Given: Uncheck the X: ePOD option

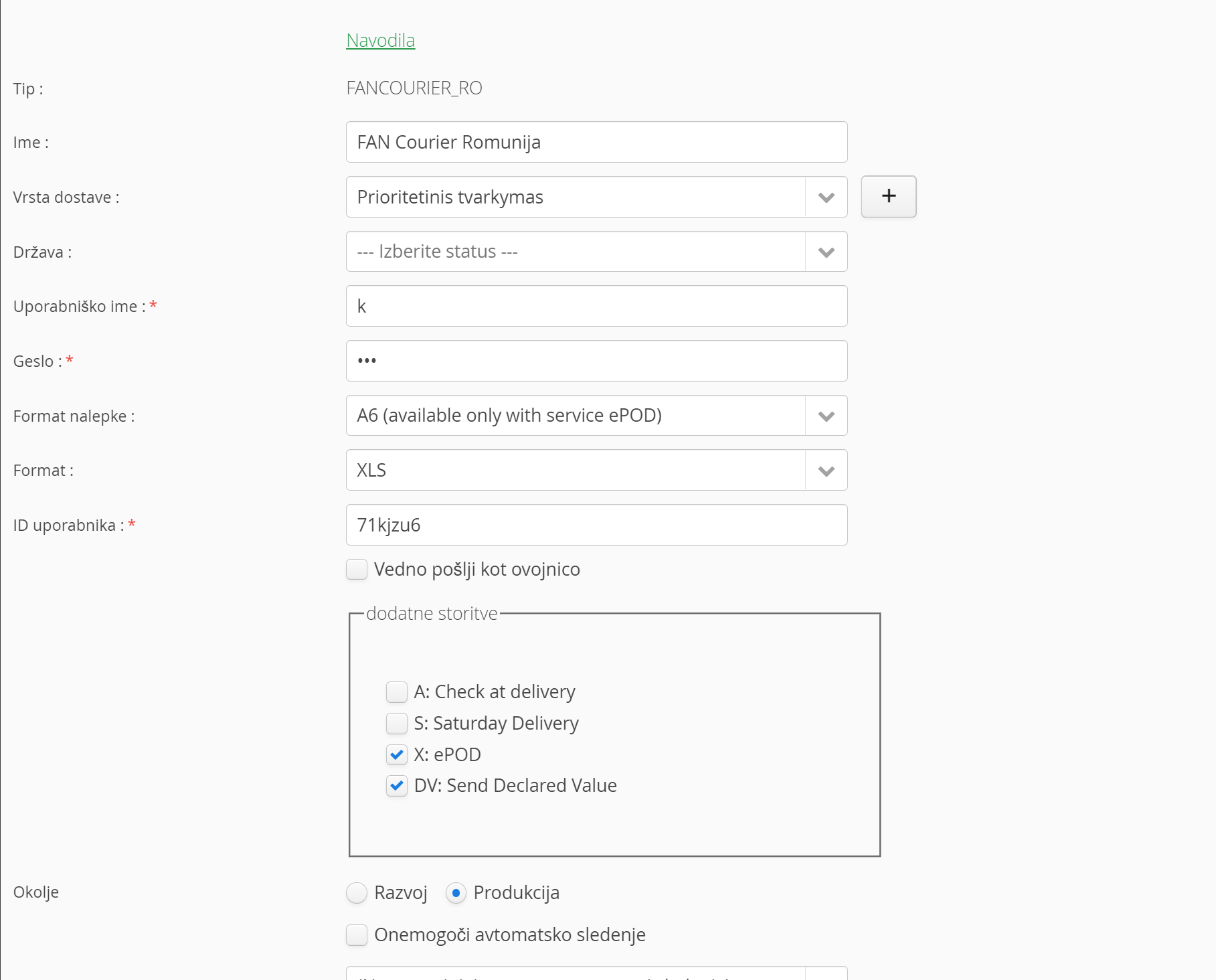Looking at the screenshot, I should pos(397,754).
